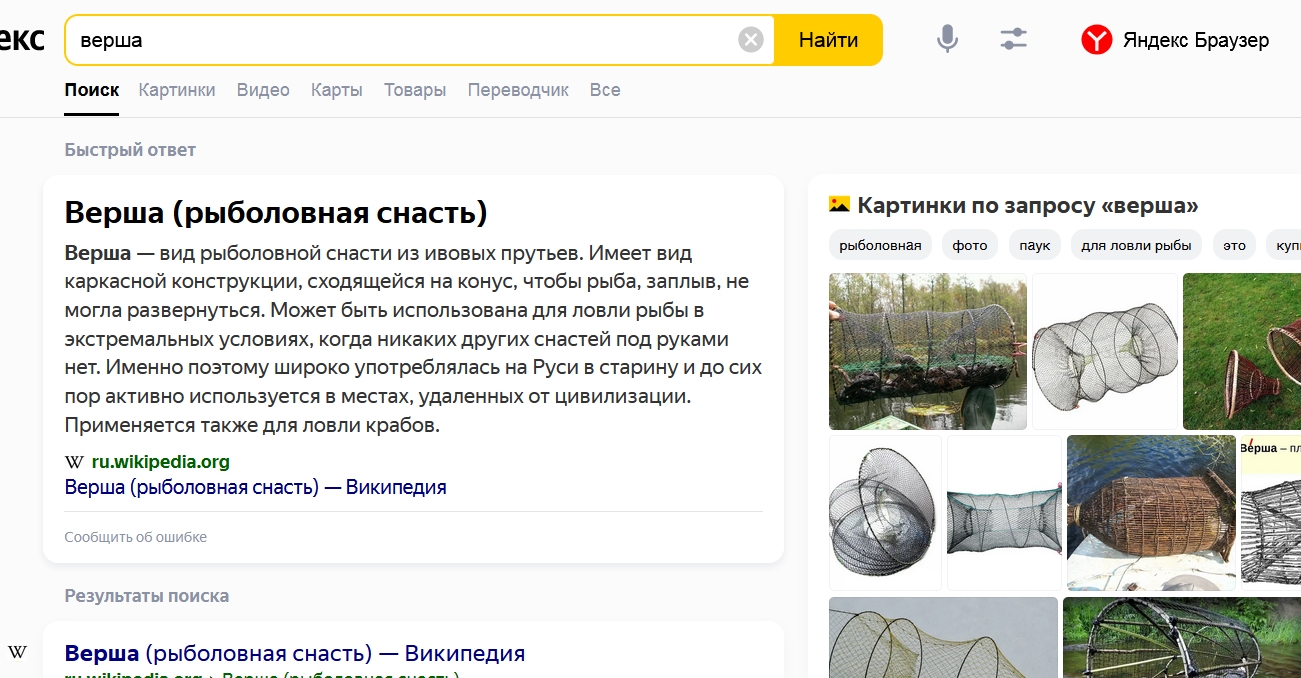Open thumbnail of cylindrical mesh trap on white background
The width and height of the screenshot is (1301, 678).
pyautogui.click(x=1106, y=351)
